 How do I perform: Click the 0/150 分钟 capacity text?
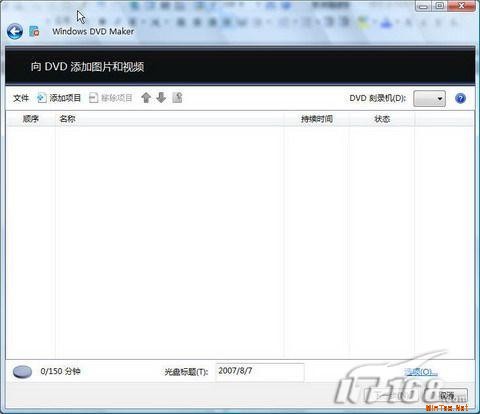pyautogui.click(x=60, y=371)
